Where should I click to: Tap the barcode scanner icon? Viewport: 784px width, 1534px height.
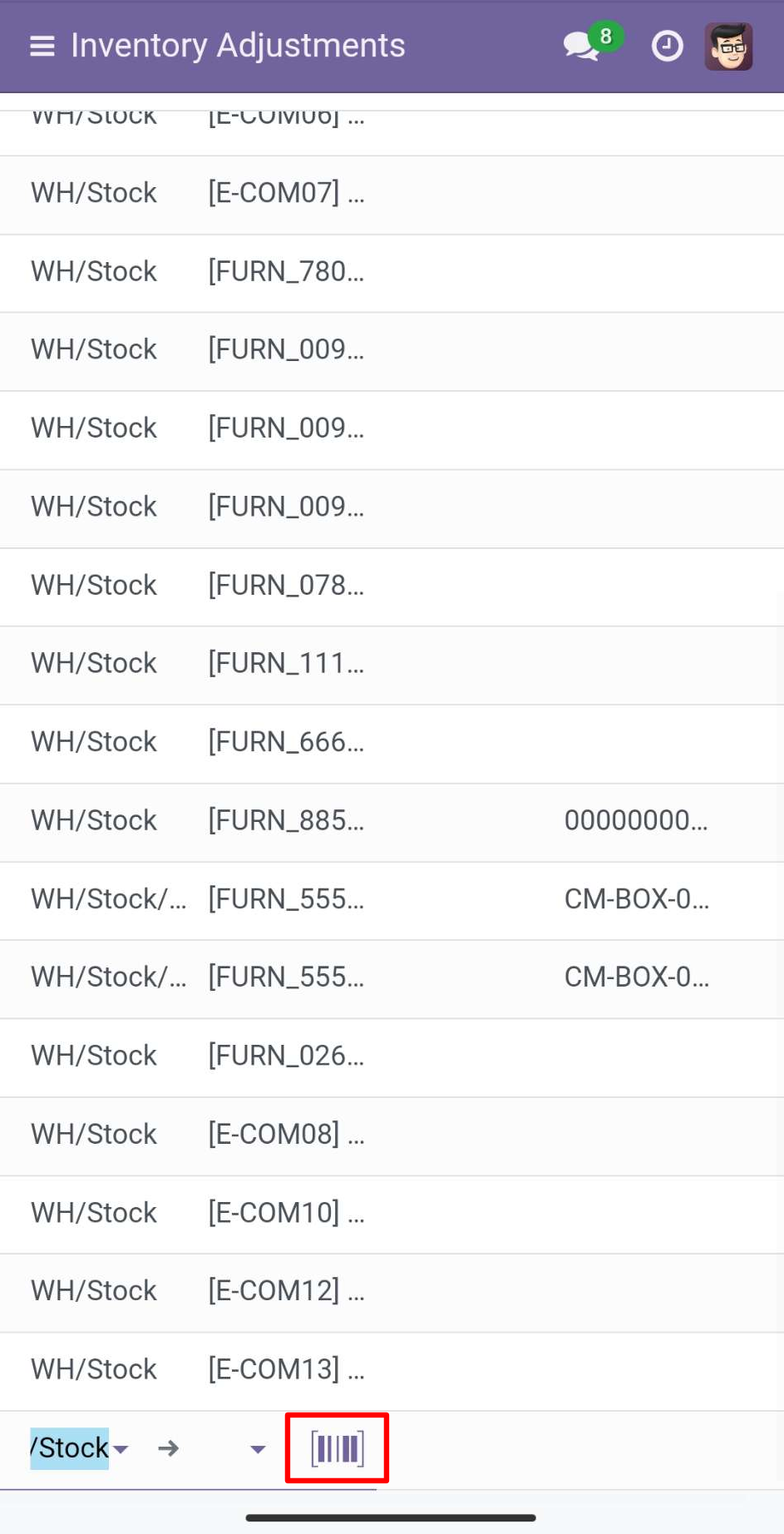(337, 1448)
